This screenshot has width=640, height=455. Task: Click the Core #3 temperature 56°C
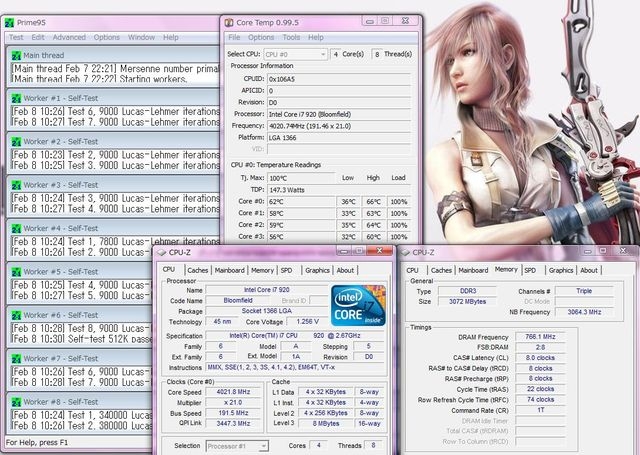pyautogui.click(x=301, y=237)
